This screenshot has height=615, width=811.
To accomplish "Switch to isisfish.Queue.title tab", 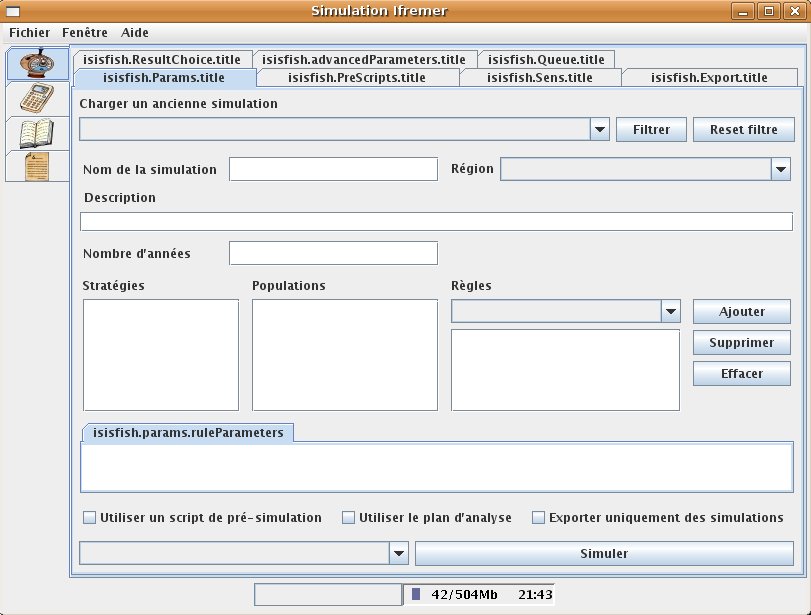I will pos(546,59).
